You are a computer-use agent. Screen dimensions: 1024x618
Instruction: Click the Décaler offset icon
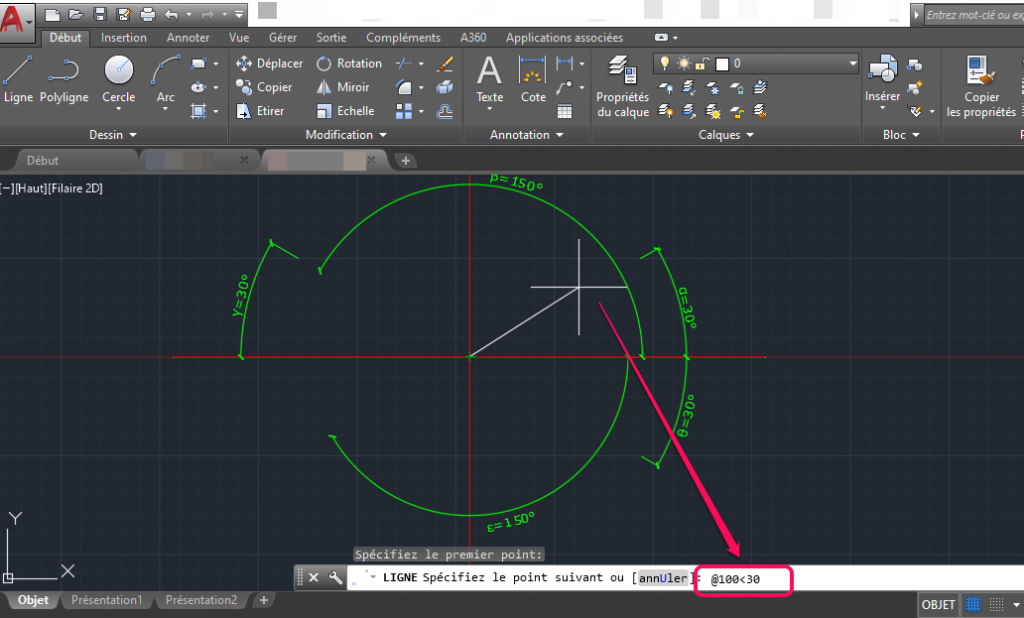445,111
